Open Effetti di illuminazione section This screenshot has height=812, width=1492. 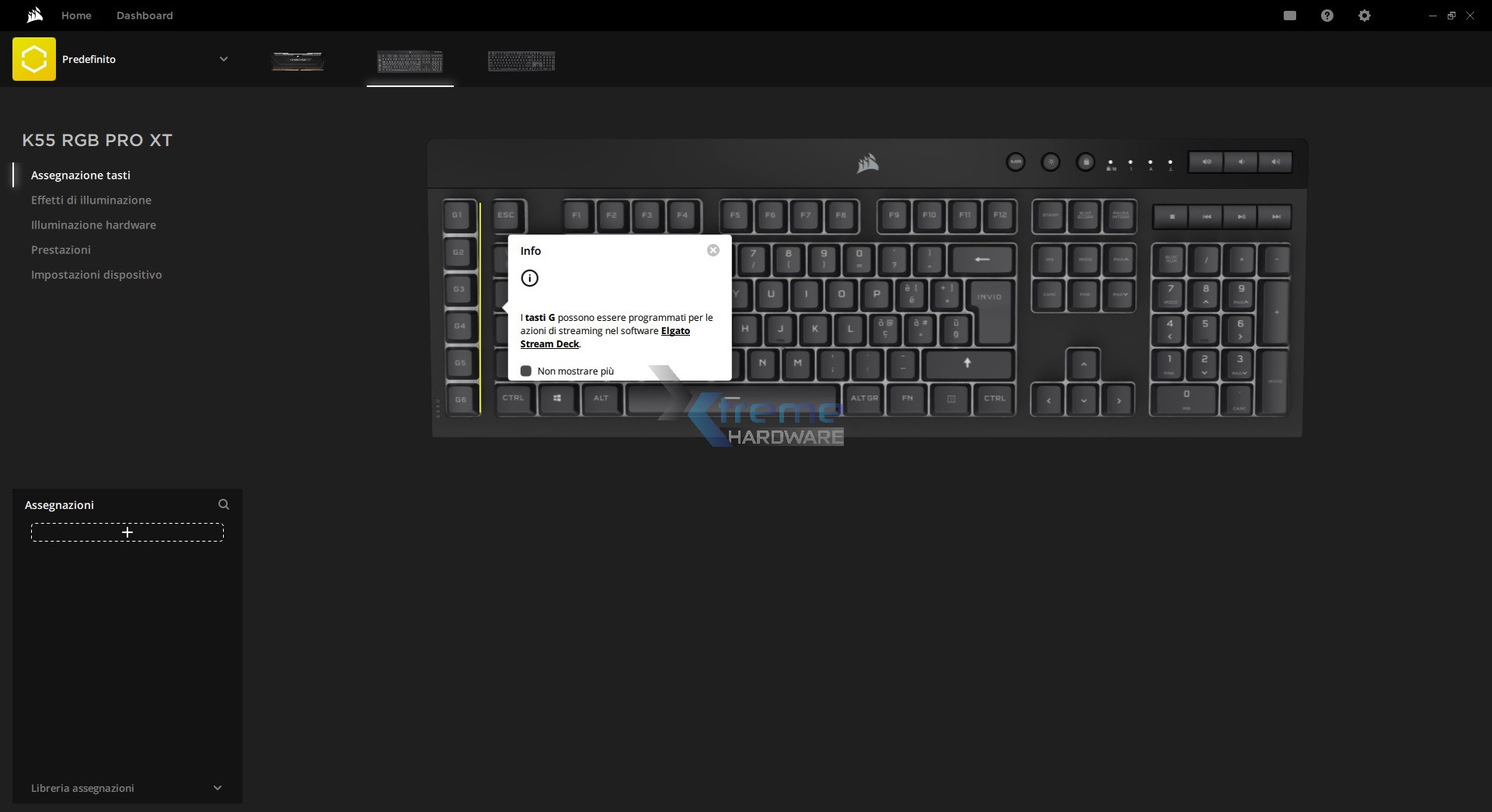[x=91, y=200]
